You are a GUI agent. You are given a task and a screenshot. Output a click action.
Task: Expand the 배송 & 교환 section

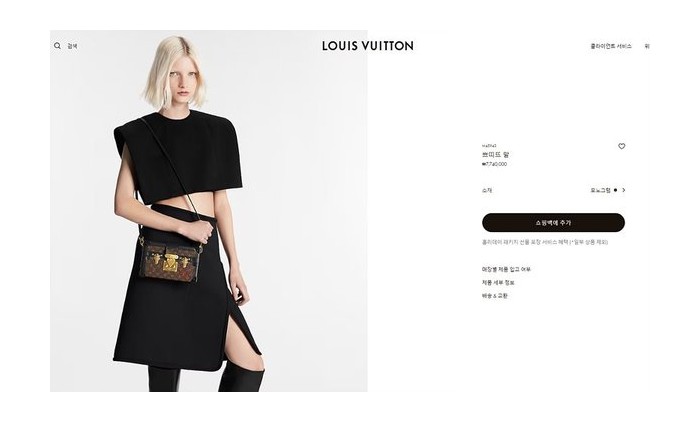495,296
